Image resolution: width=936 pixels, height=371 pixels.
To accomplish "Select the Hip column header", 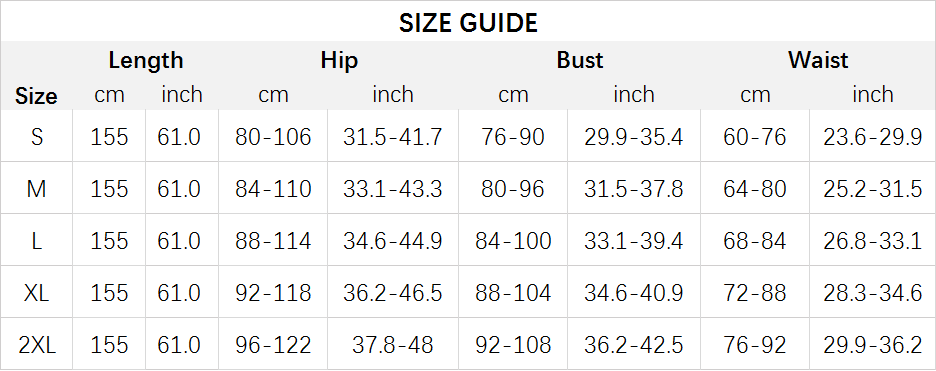I will pyautogui.click(x=339, y=60).
